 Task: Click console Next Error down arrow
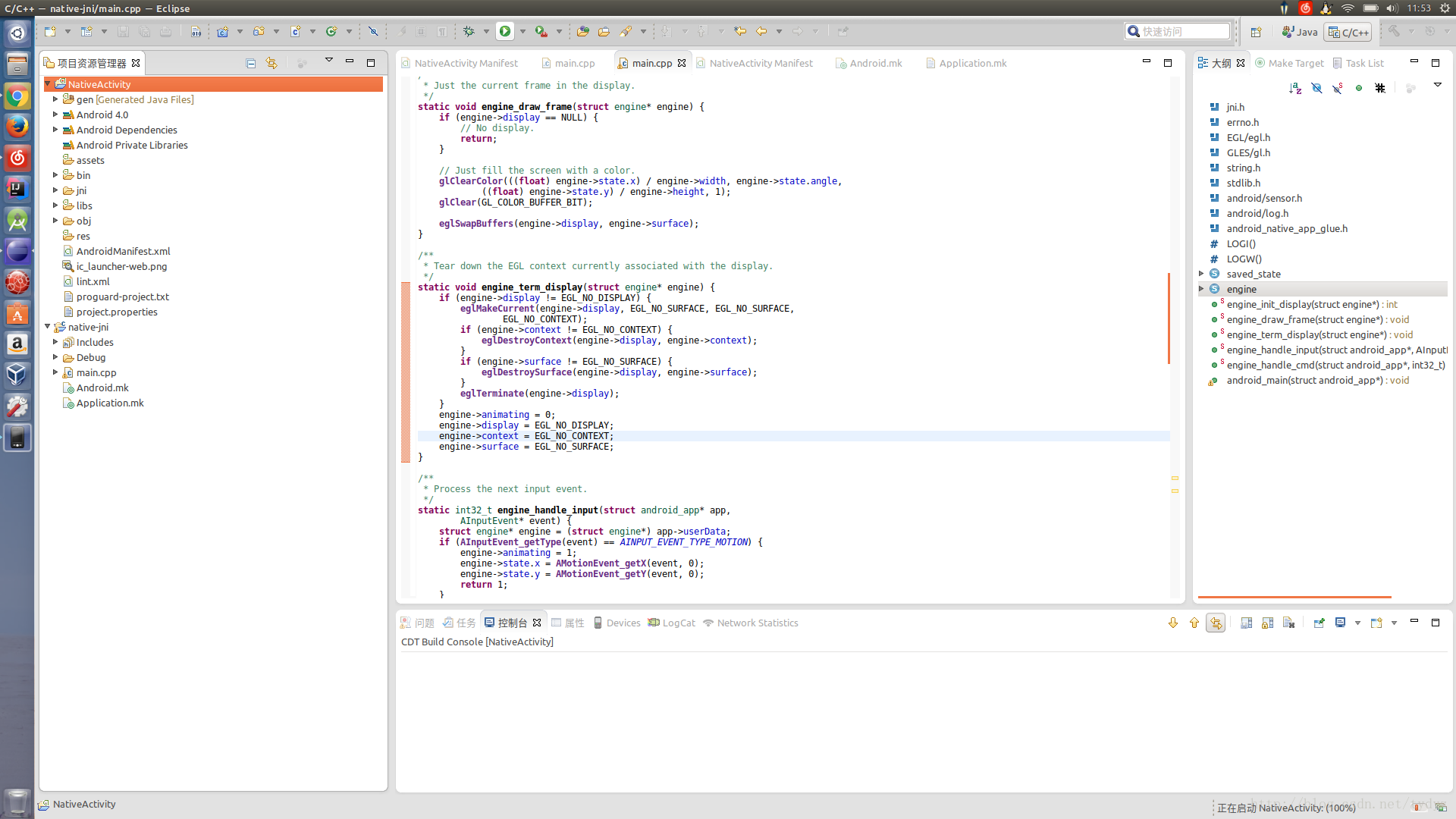click(x=1173, y=623)
